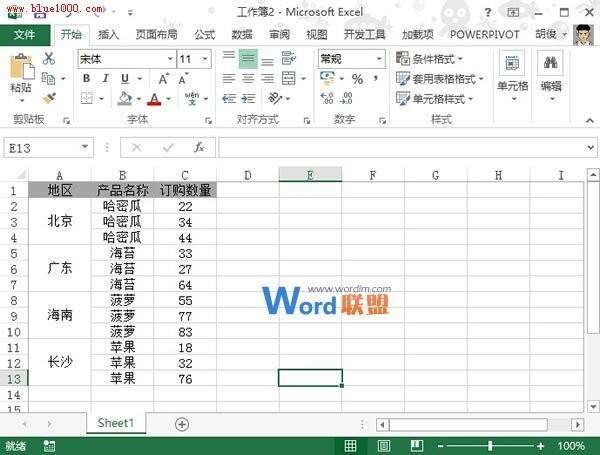Select the Format Painter brush icon
Screen dimensions: 600x455
[48, 99]
